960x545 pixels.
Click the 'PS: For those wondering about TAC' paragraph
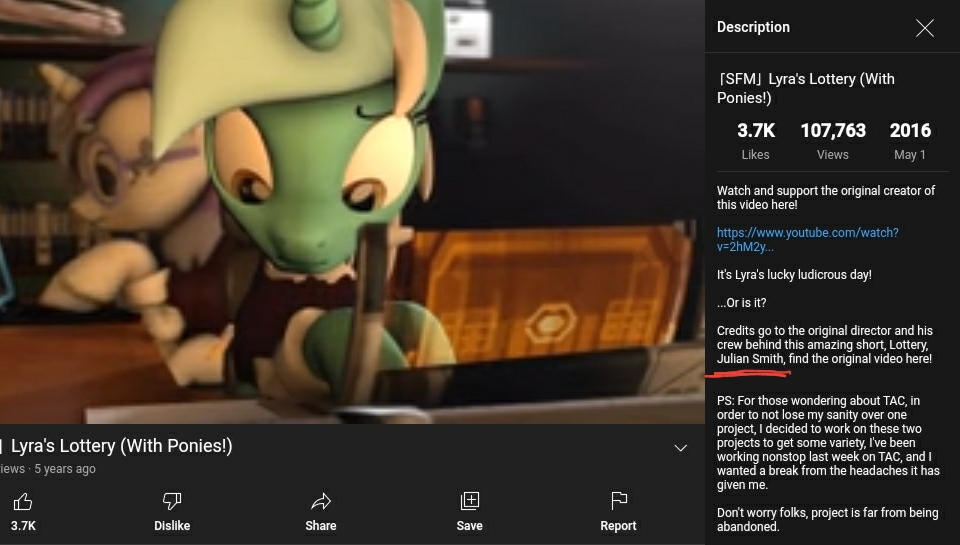pyautogui.click(x=828, y=443)
